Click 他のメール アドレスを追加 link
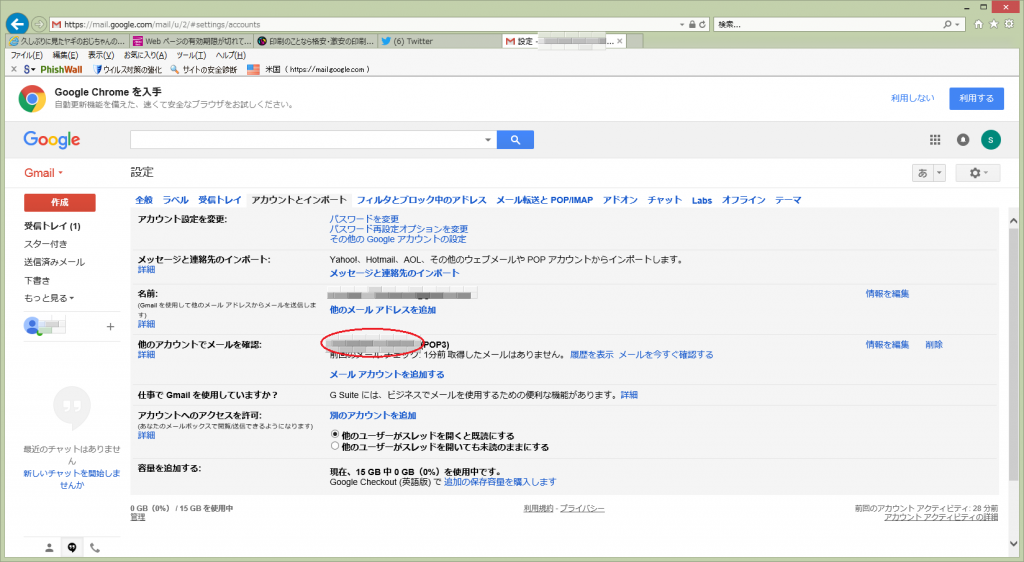Image resolution: width=1024 pixels, height=562 pixels. point(383,309)
